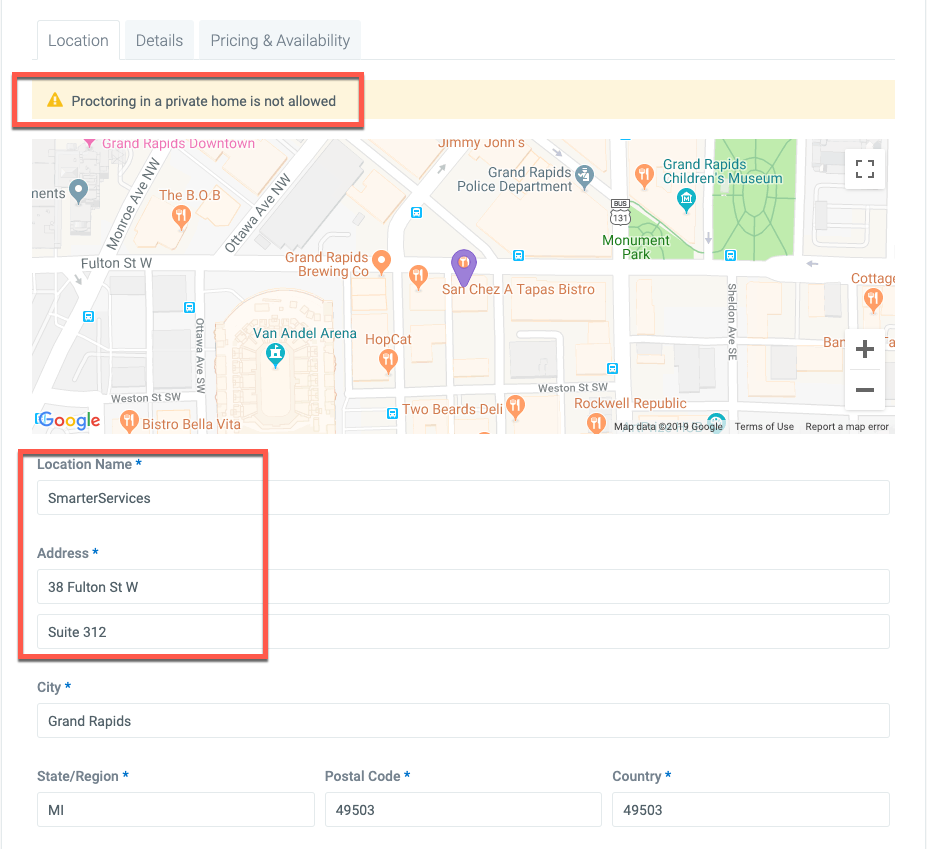Click Grand Rapids Children's Museum marker
This screenshot has height=849, width=933.
pos(686,200)
